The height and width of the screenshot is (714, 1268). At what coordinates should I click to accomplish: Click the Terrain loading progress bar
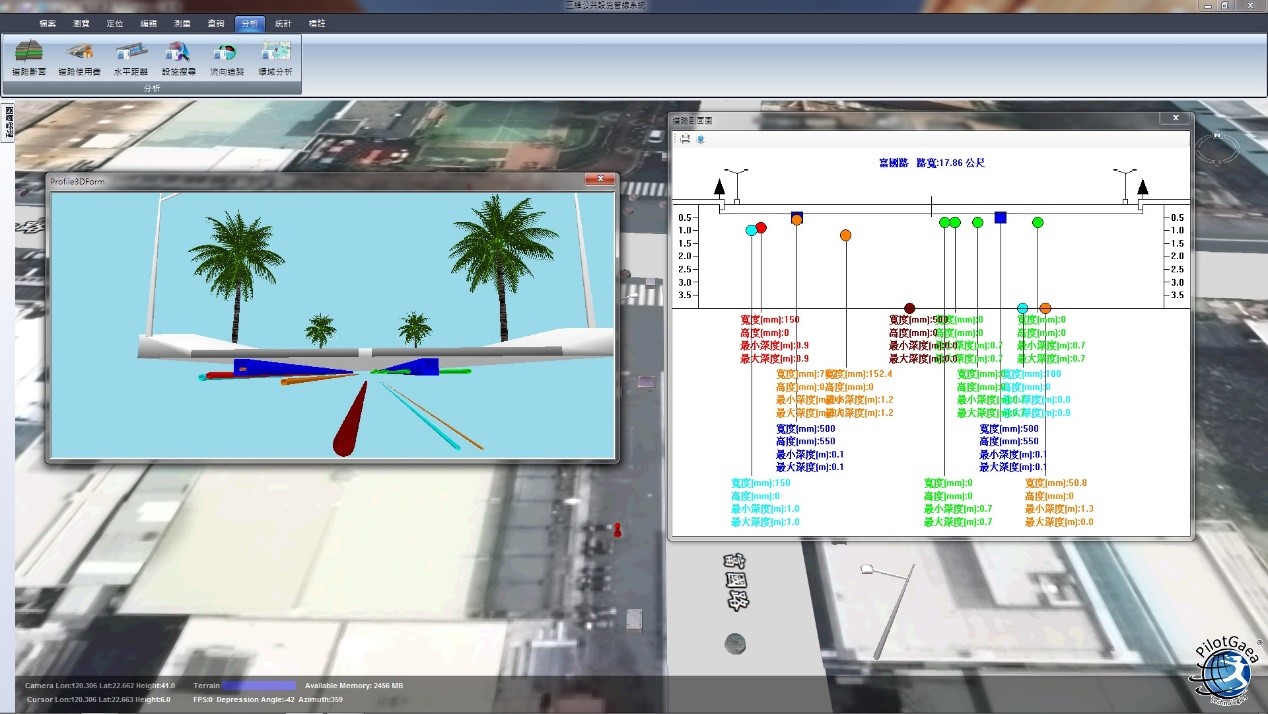258,685
